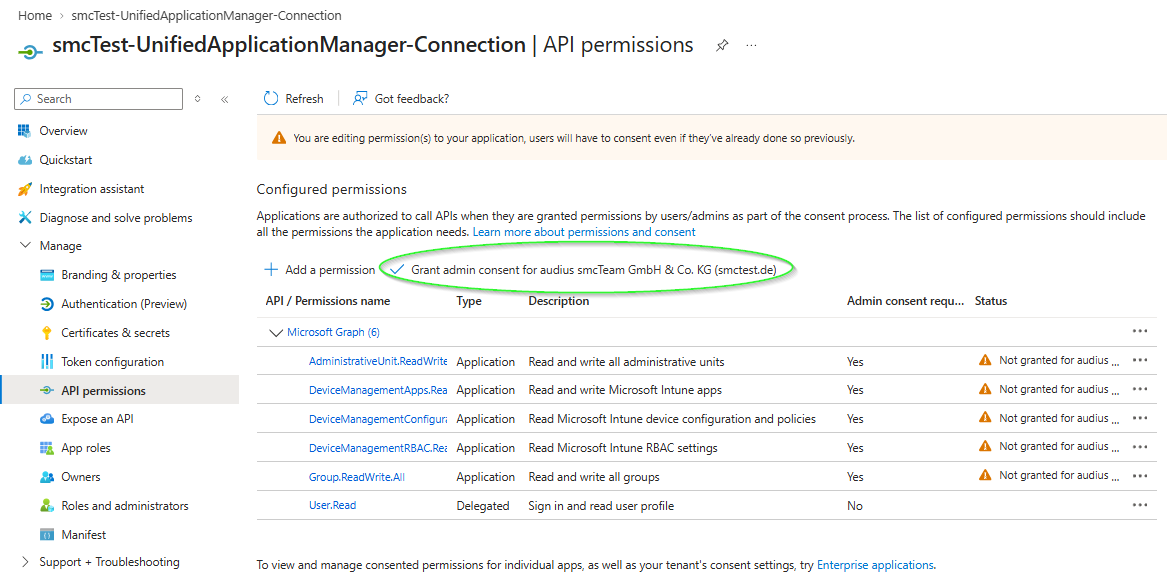1167x587 pixels.
Task: Click the 'Read and write all groups' description
Action: [594, 477]
